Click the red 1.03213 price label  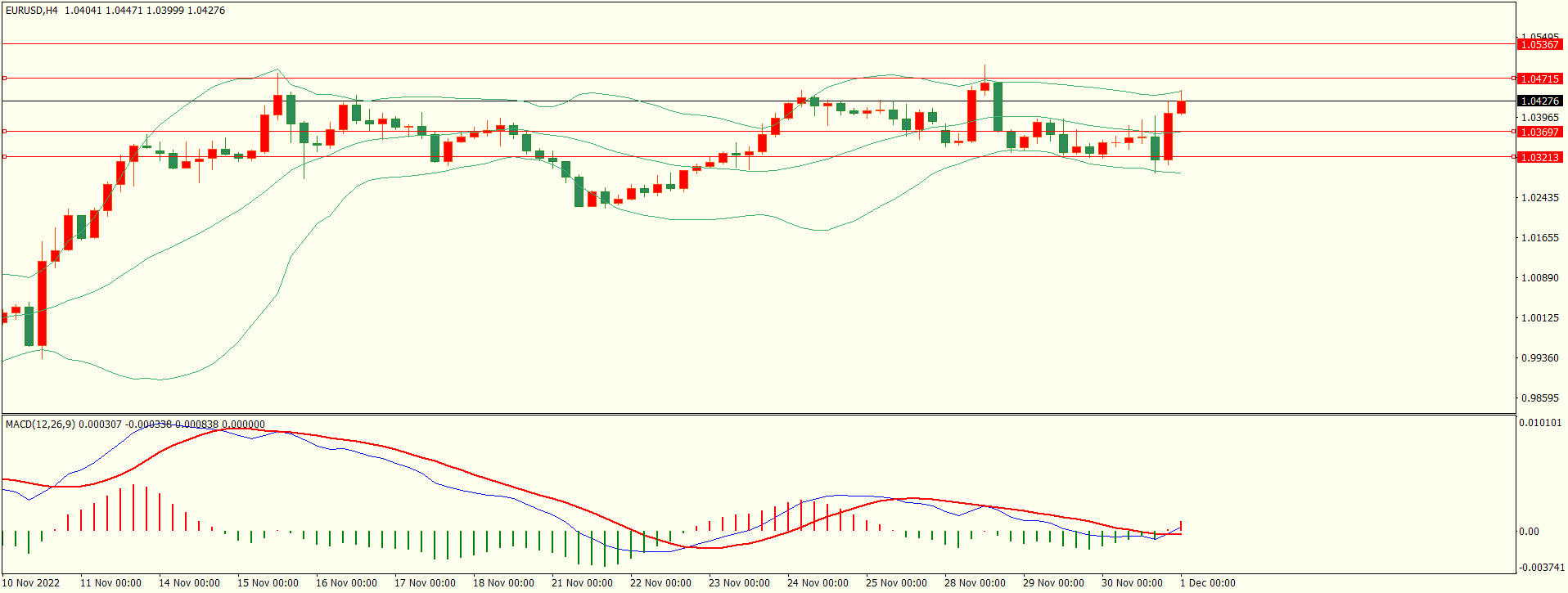tap(1539, 158)
